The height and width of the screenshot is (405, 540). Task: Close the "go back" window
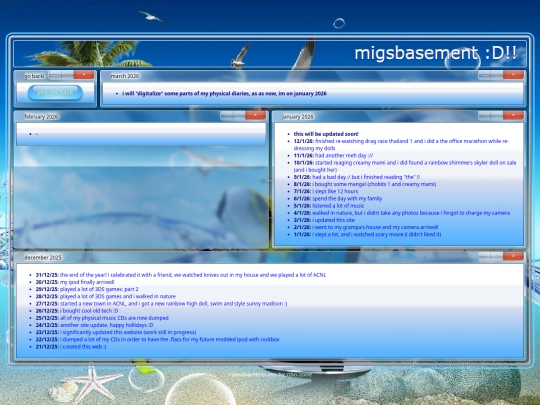click(x=84, y=75)
